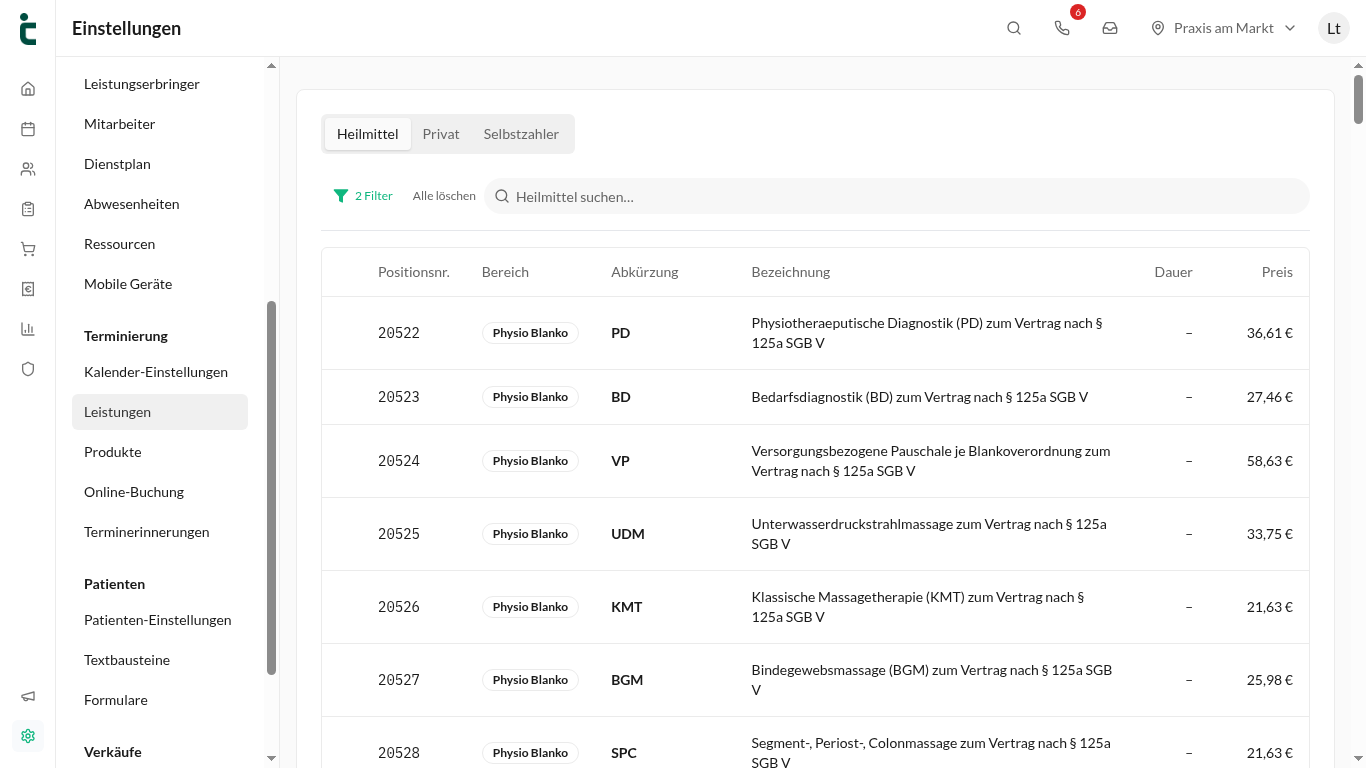Image resolution: width=1366 pixels, height=768 pixels.
Task: Click the page scroll-up arrow at top right
Action: pyautogui.click(x=1358, y=65)
